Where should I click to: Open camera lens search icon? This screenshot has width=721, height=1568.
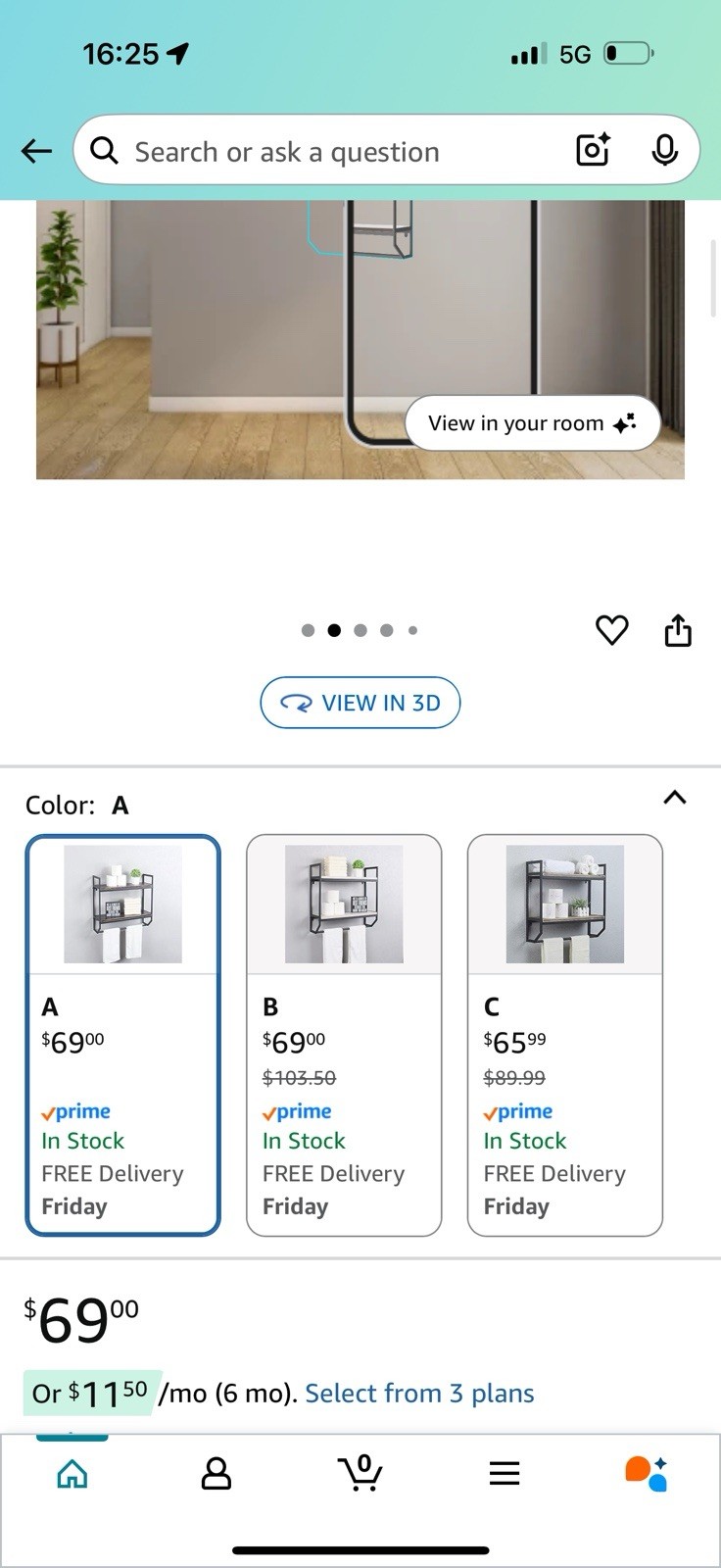click(x=593, y=150)
